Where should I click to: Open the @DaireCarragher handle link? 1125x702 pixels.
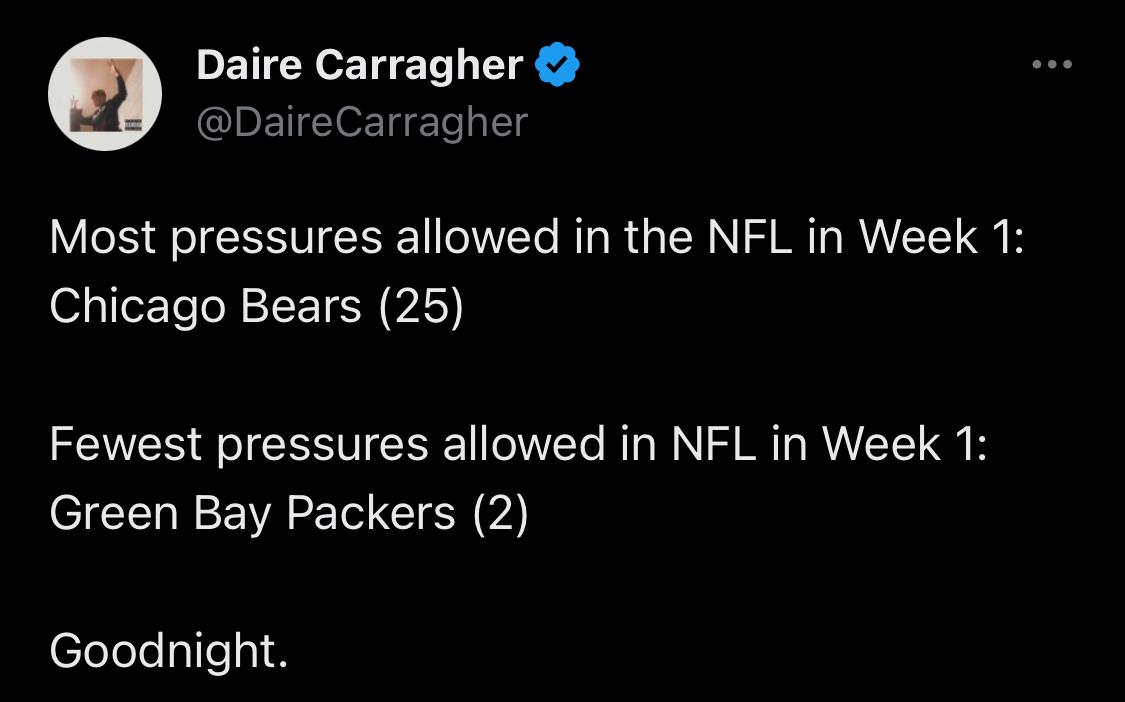pos(362,122)
